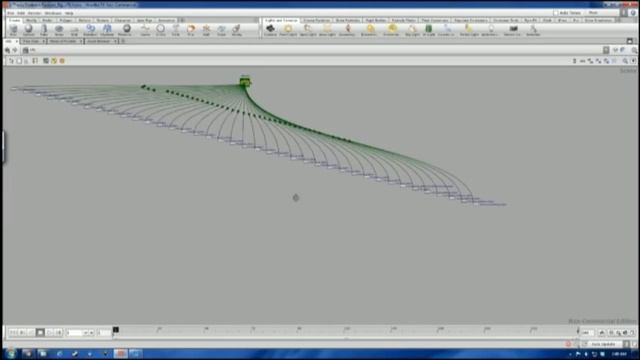Add an Ambient Light
Viewport: 640px width, 360px height.
[490, 30]
